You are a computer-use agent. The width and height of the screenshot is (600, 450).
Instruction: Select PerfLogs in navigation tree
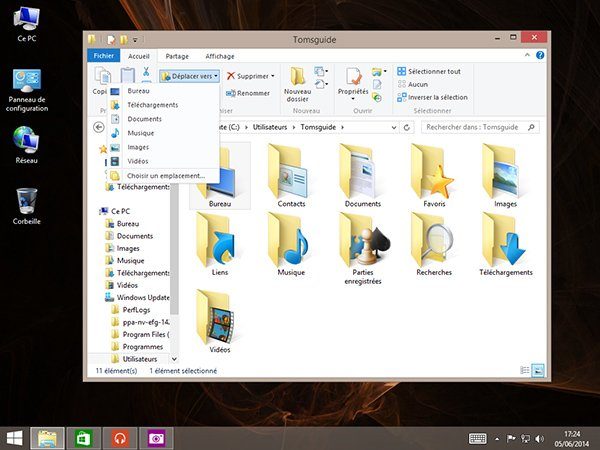(132, 310)
